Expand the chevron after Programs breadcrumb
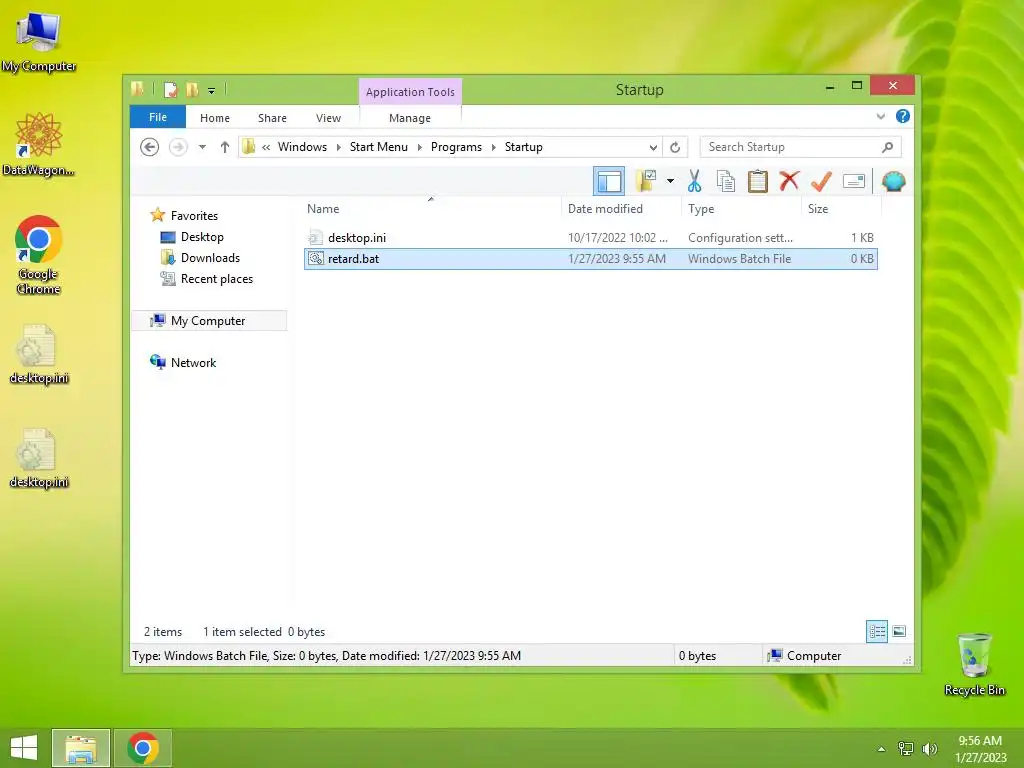Screen dimensions: 1024x768 point(494,147)
